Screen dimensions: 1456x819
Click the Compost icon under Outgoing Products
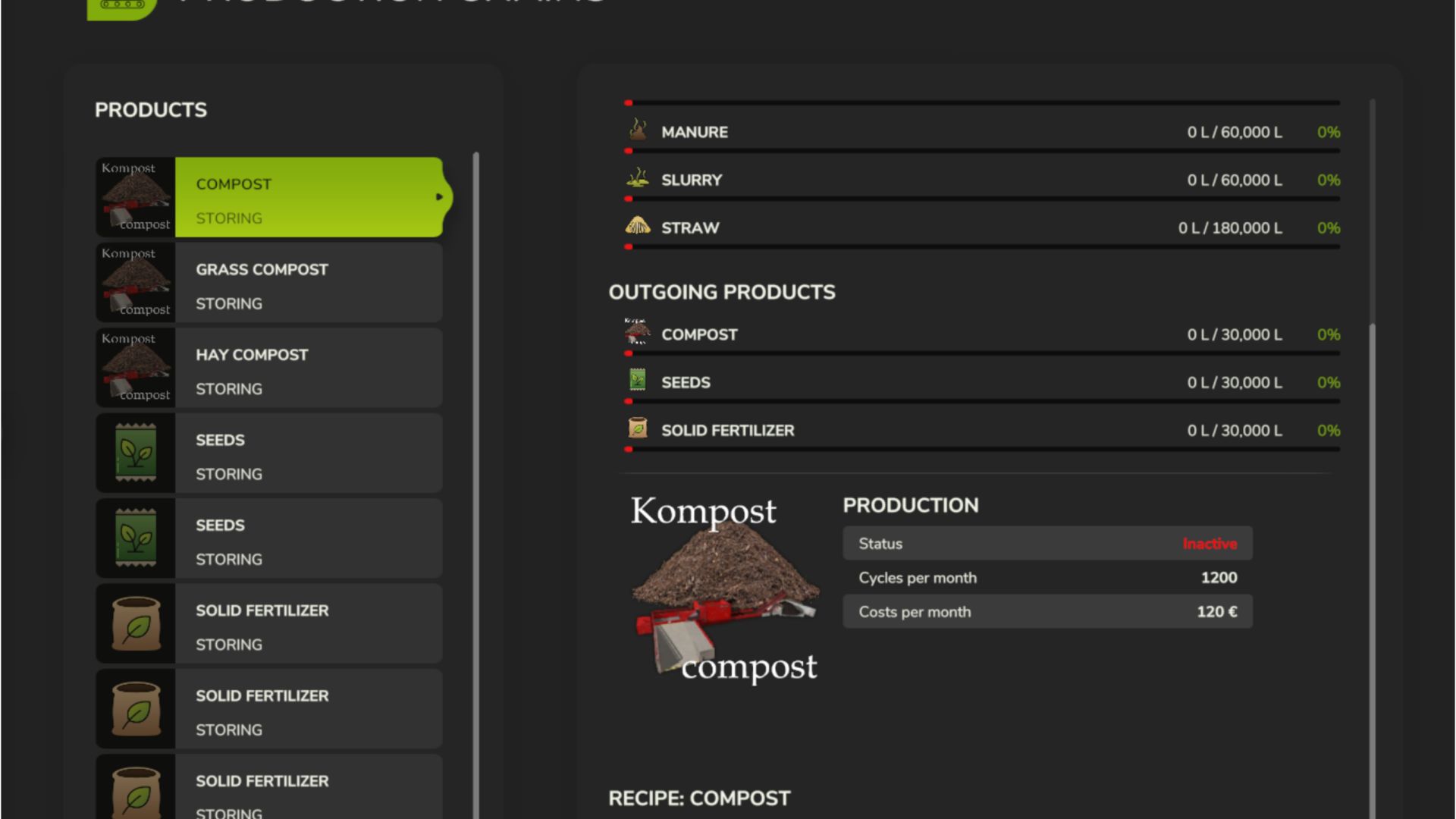click(x=638, y=332)
